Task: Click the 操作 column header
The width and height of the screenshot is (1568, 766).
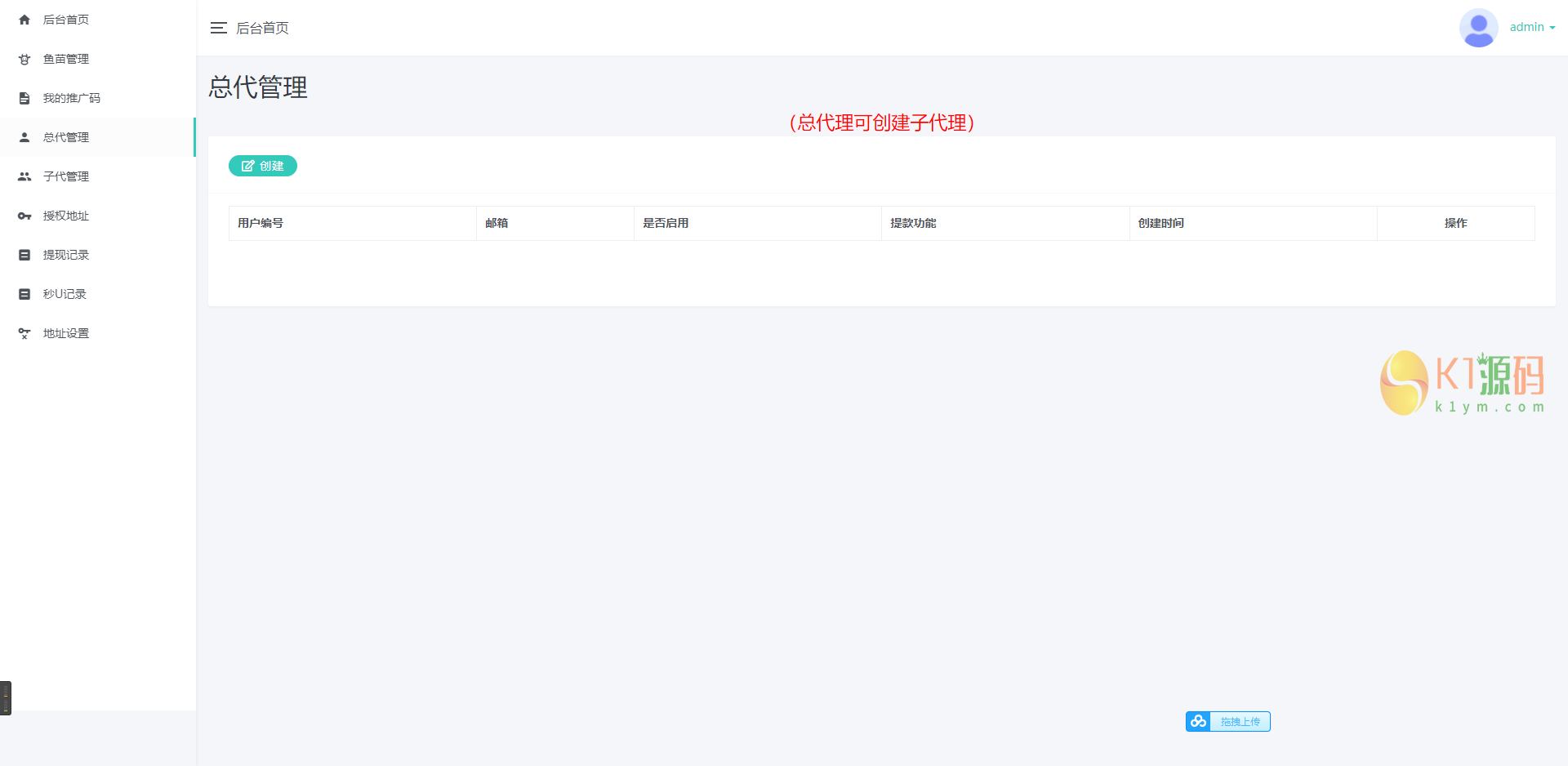Action: 1456,223
